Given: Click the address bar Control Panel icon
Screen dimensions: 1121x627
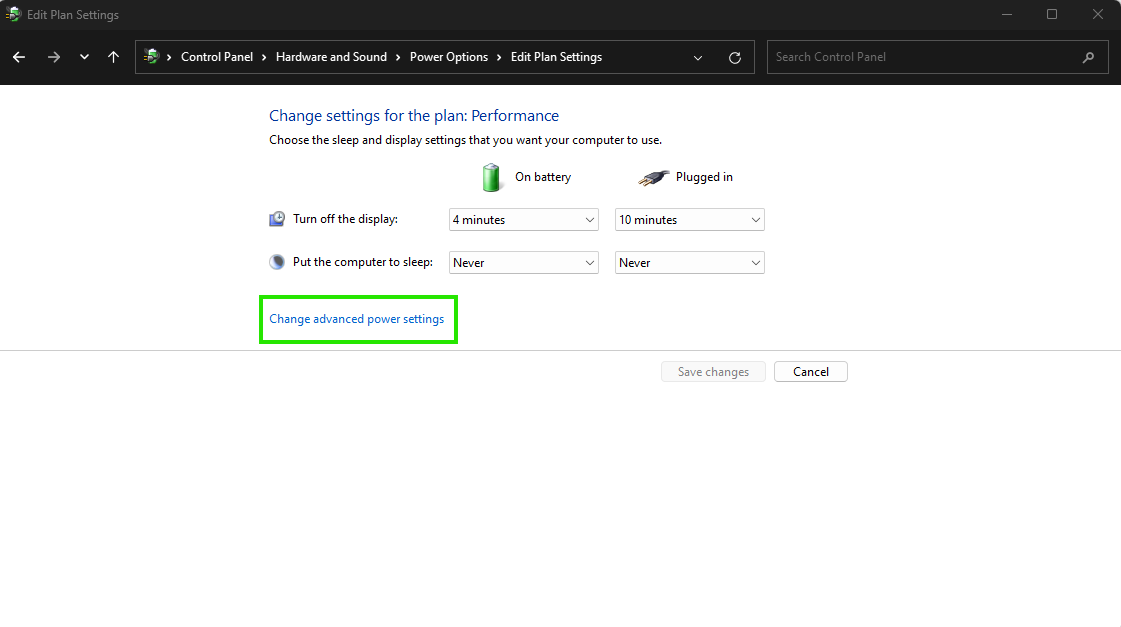Looking at the screenshot, I should (152, 57).
